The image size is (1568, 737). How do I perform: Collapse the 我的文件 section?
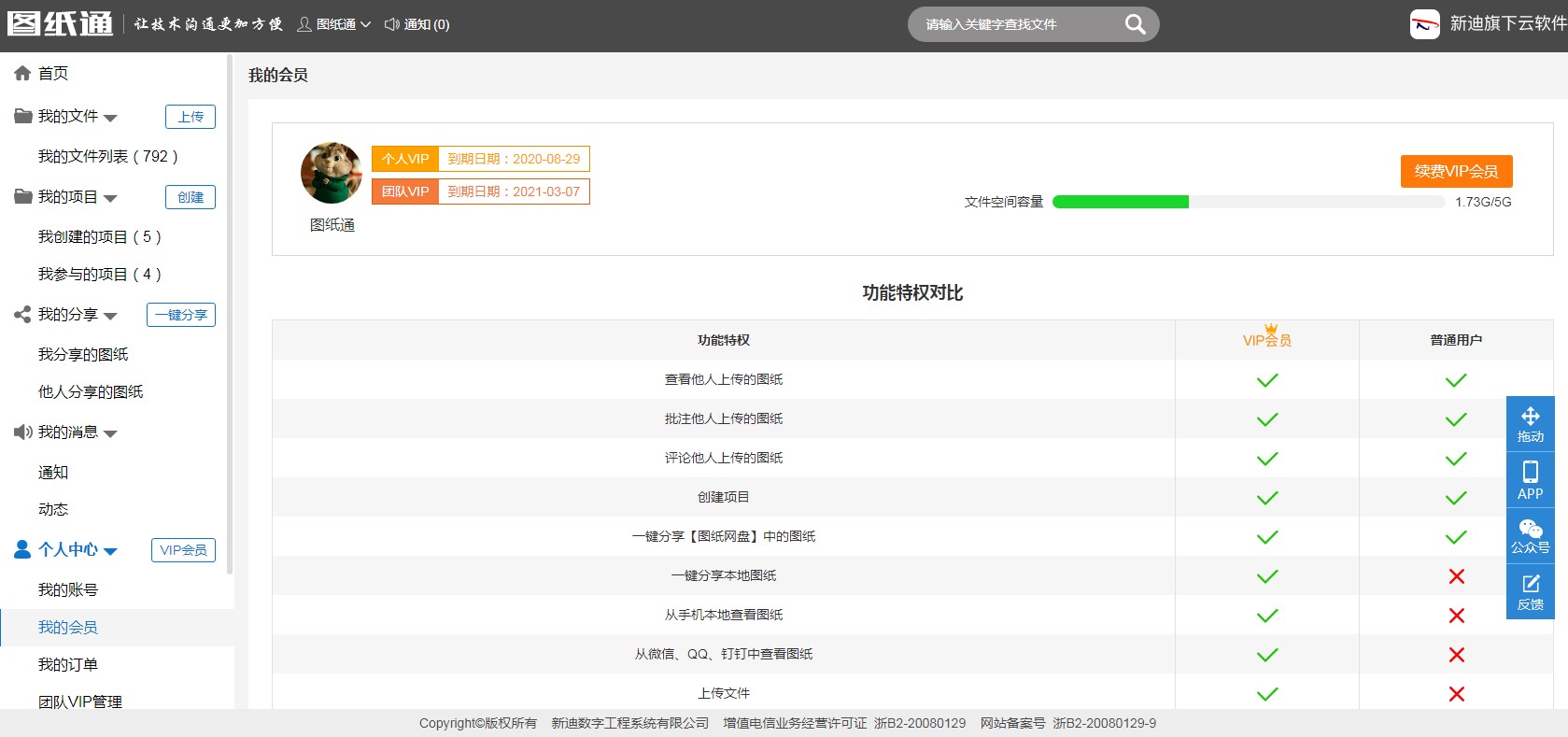110,118
